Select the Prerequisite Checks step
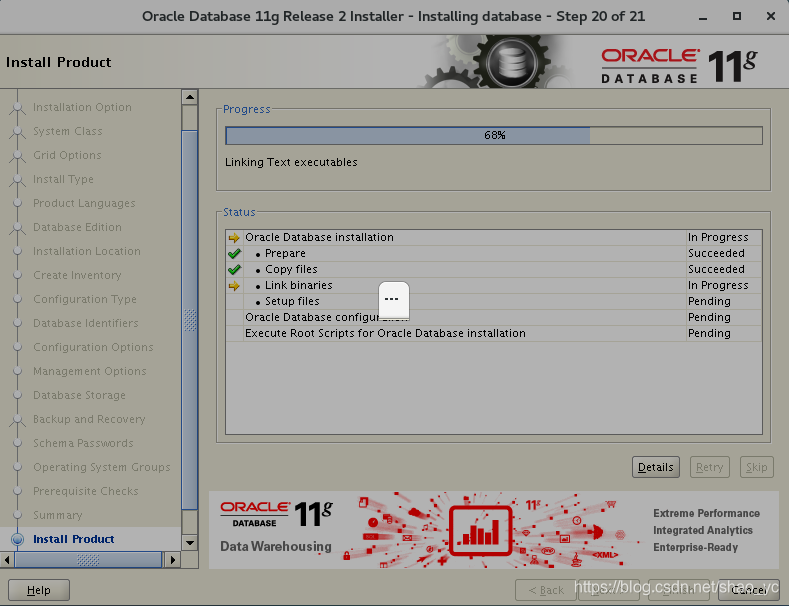 point(86,491)
